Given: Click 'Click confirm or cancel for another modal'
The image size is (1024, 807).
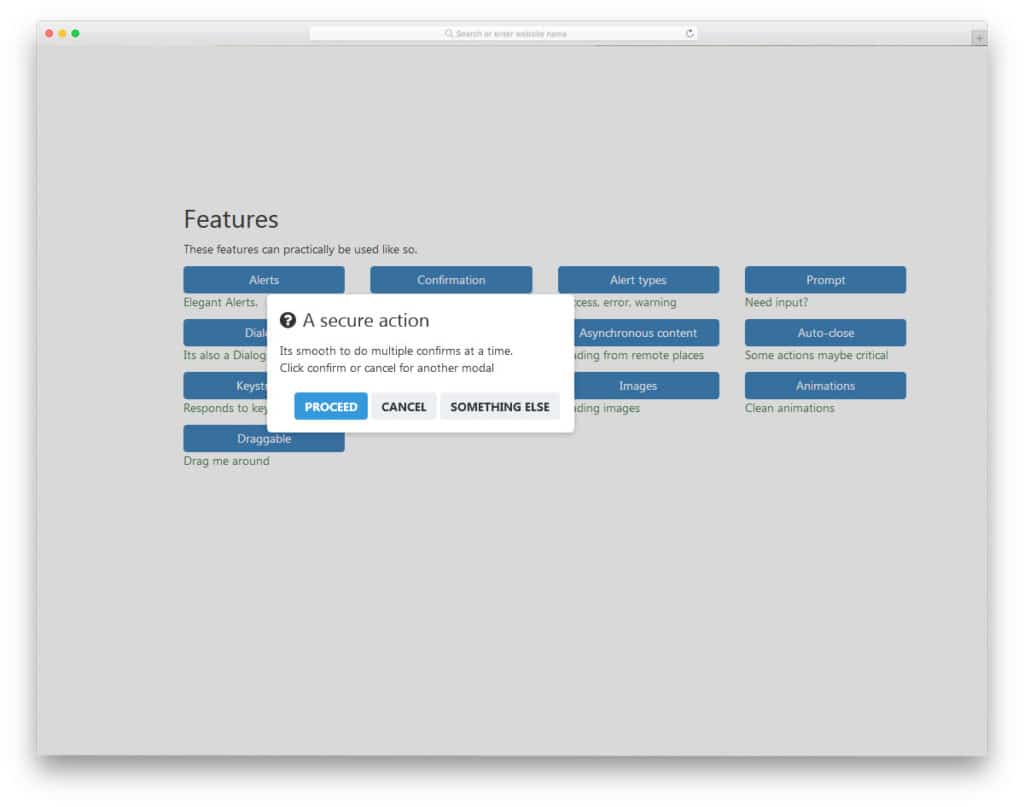Looking at the screenshot, I should [387, 368].
